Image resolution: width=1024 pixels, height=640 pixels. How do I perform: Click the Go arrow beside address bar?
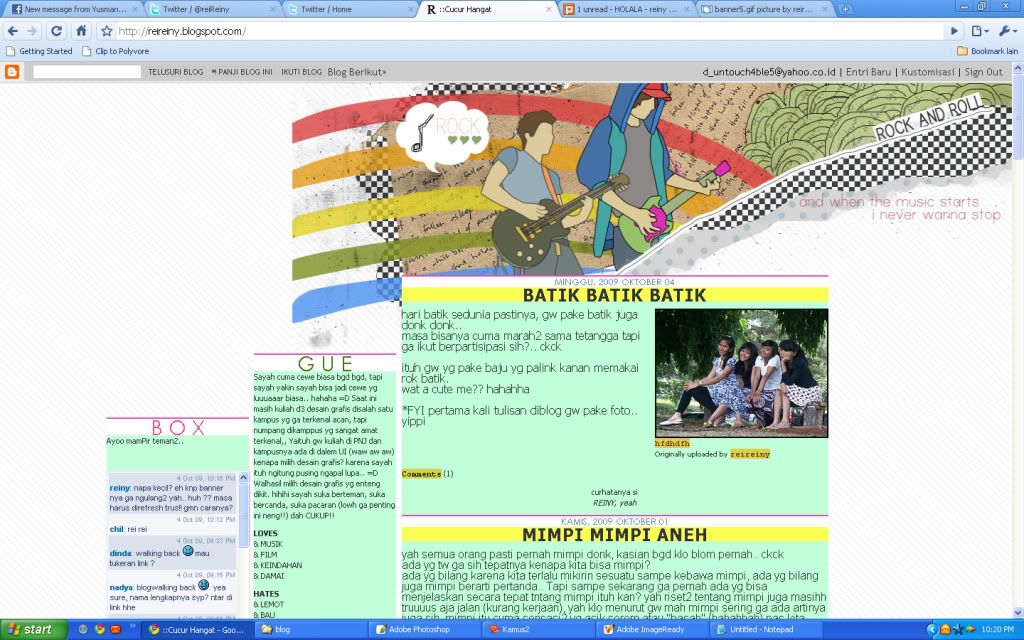click(x=954, y=31)
